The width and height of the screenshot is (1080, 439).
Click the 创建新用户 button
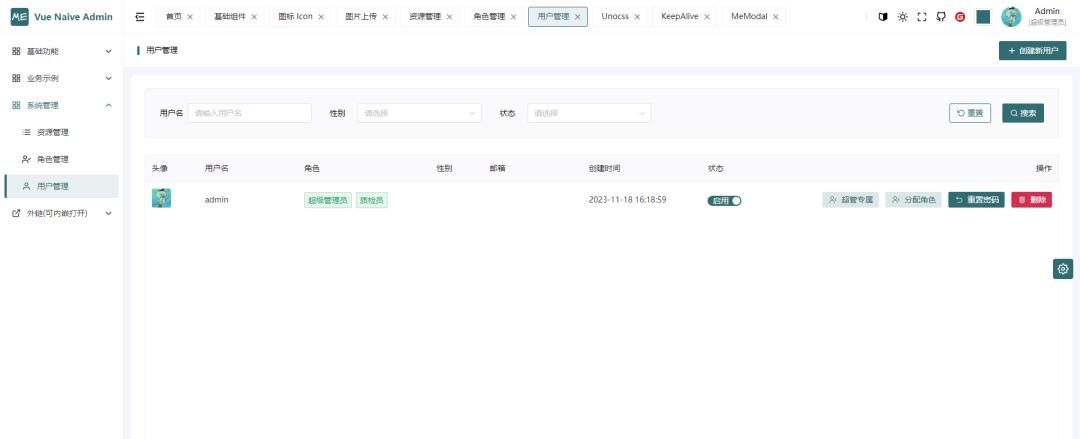[x=1032, y=51]
